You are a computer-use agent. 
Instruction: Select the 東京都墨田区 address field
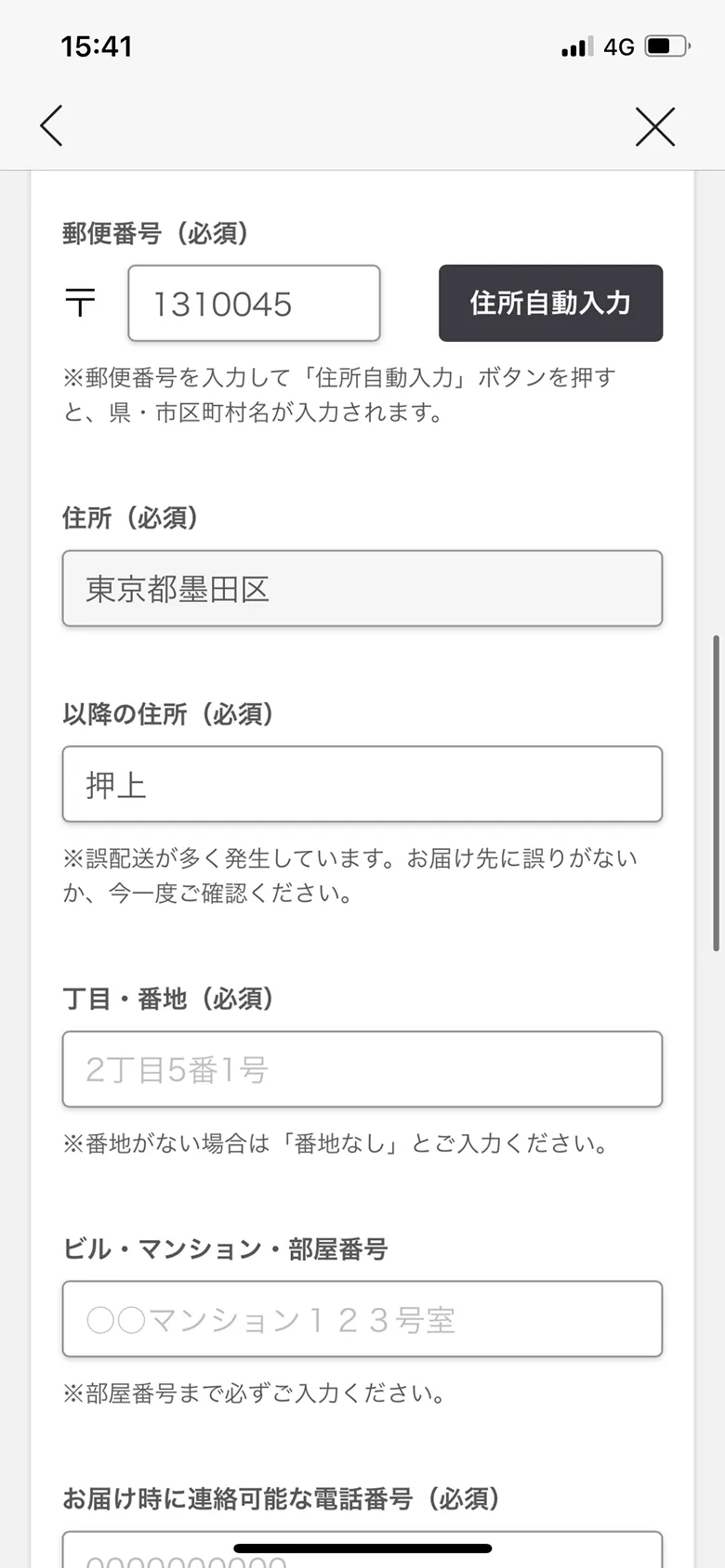pyautogui.click(x=362, y=589)
